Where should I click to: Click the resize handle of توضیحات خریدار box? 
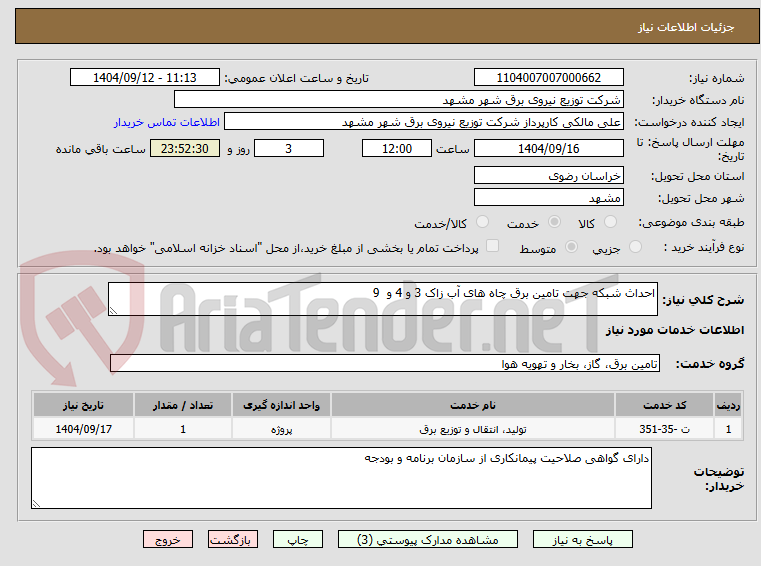coord(36,504)
